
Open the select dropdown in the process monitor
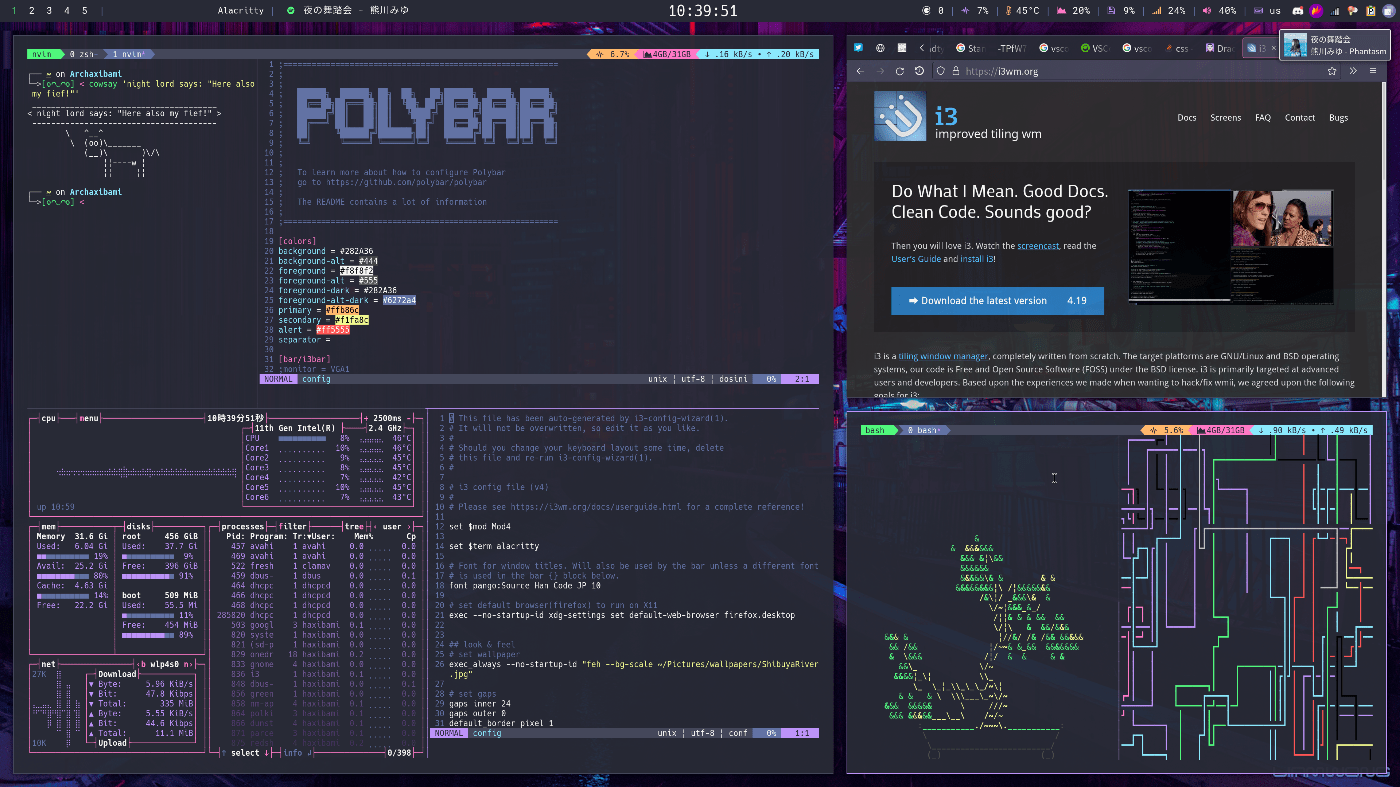coord(248,752)
